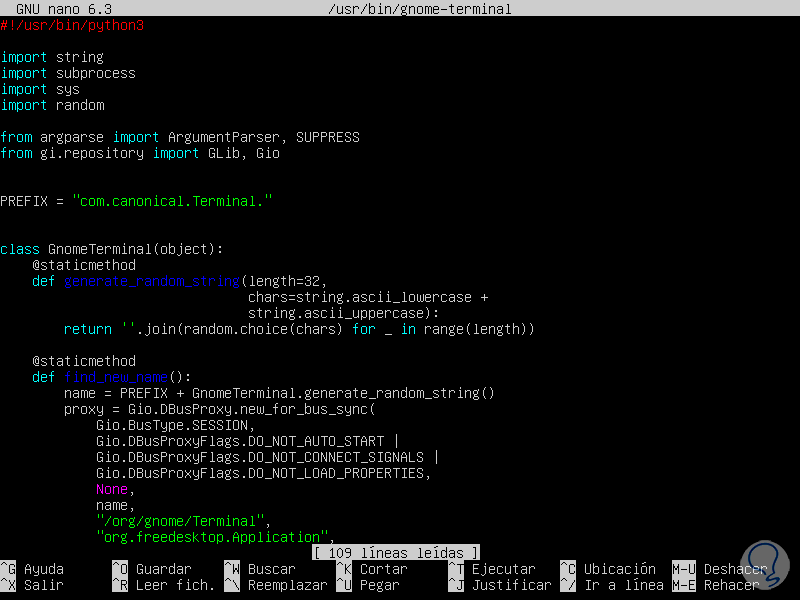This screenshot has width=800, height=600.
Task: Click the ^C Ubicación shortcut
Action: tap(608, 569)
